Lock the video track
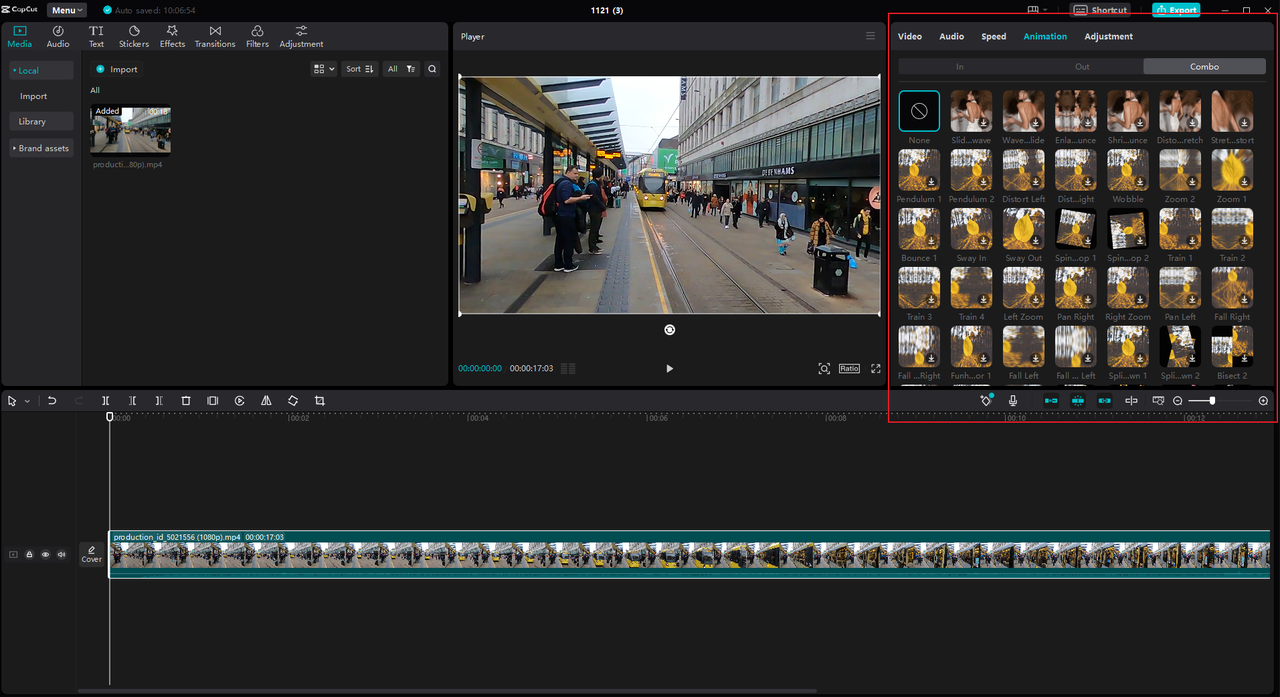1280x697 pixels. [x=29, y=554]
